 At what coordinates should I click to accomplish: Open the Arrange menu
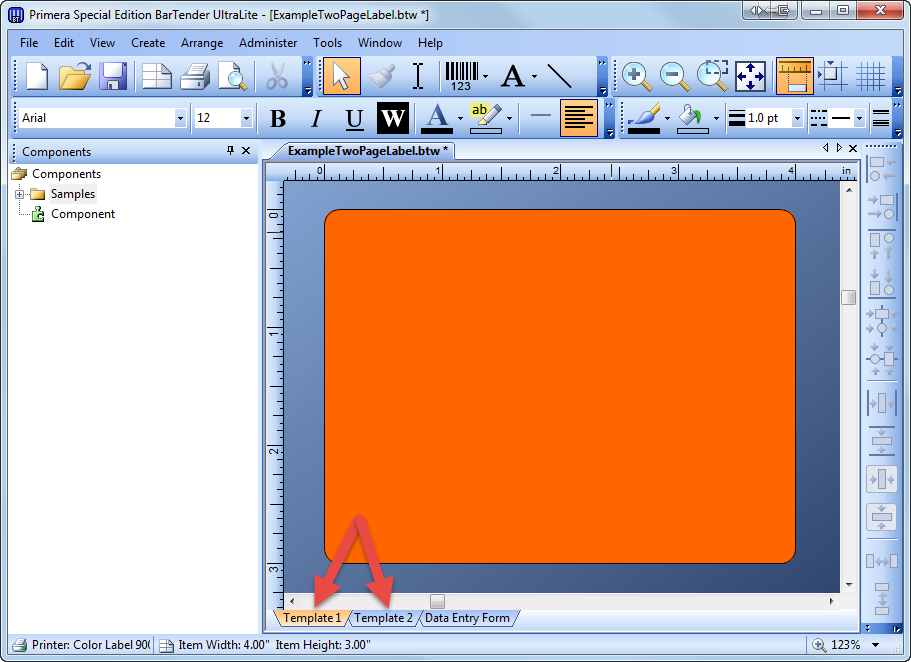pos(202,43)
